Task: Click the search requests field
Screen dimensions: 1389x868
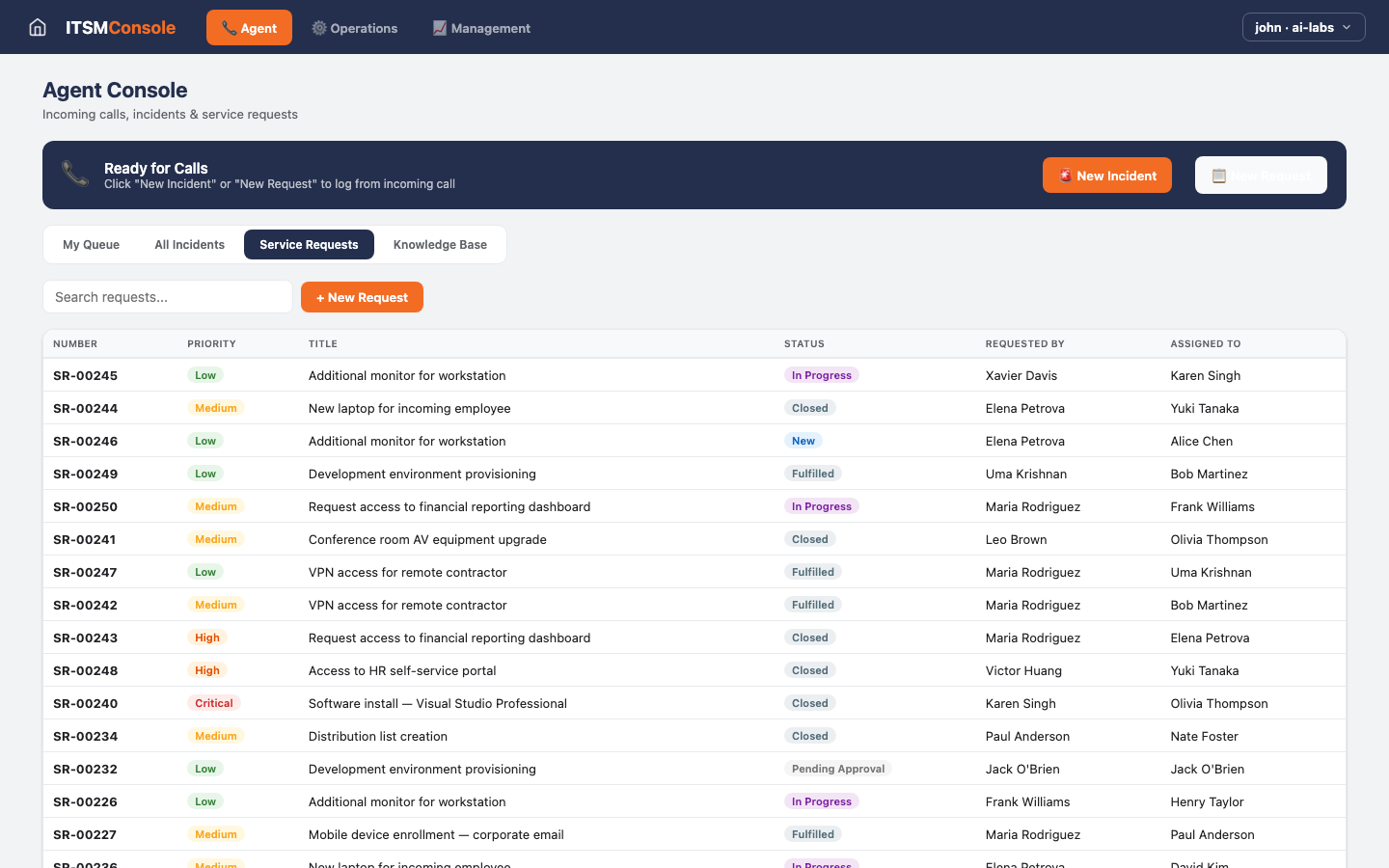Action: [x=167, y=296]
